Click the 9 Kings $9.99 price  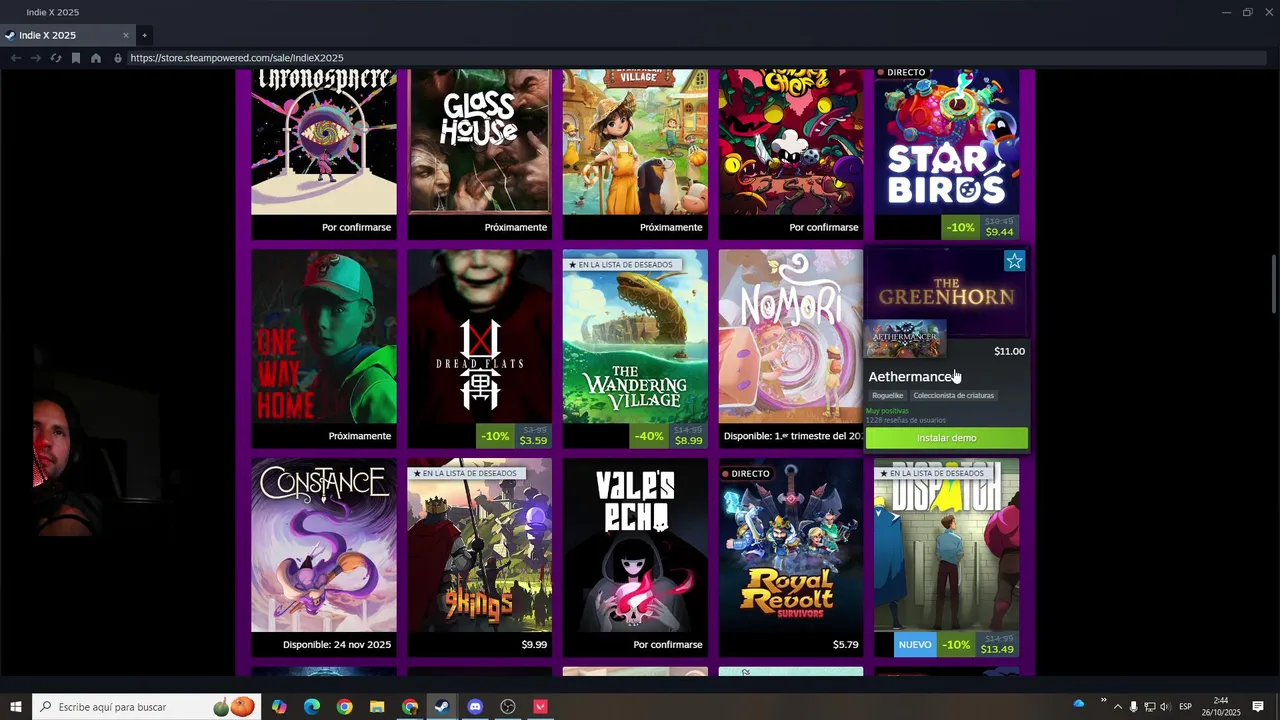pyautogui.click(x=534, y=645)
